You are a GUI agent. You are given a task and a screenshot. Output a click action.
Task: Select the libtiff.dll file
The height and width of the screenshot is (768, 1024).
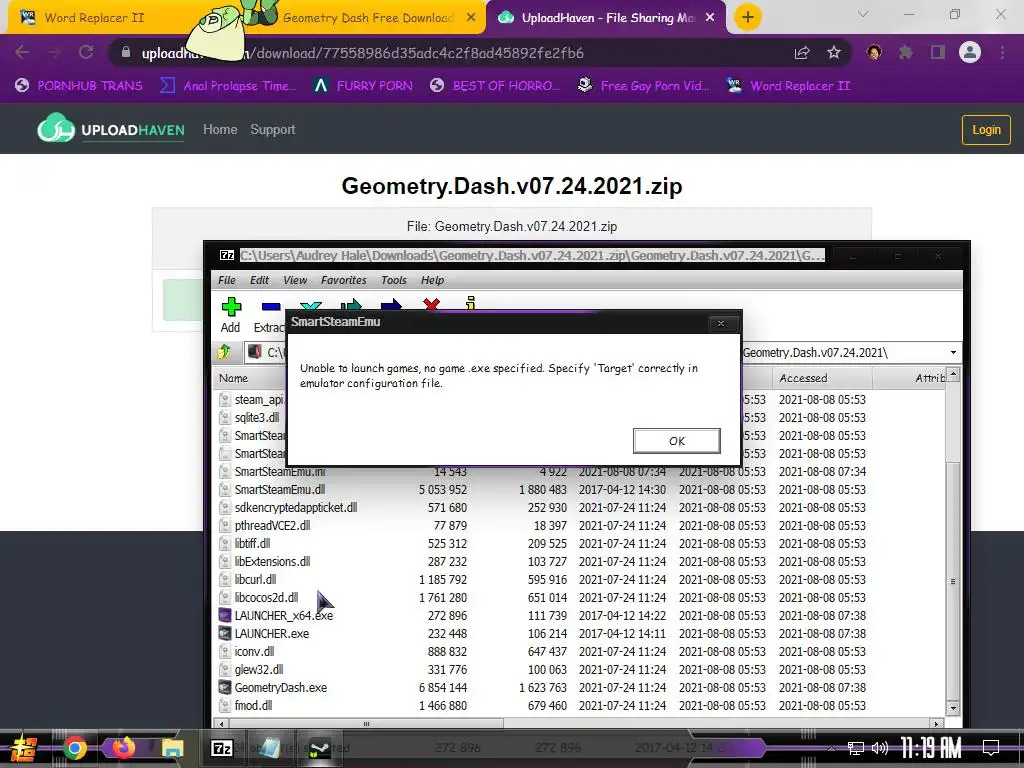(252, 543)
